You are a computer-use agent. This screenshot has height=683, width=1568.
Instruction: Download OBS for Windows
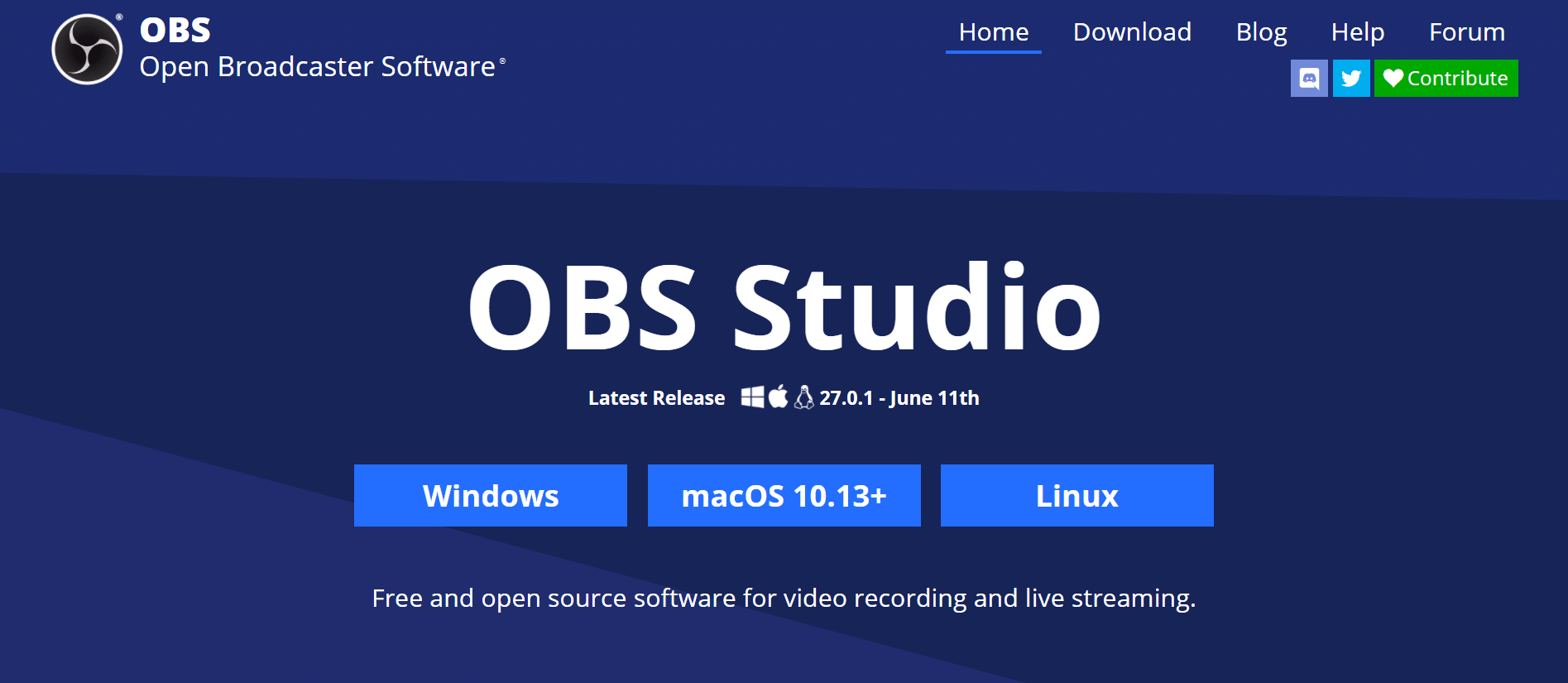[491, 495]
